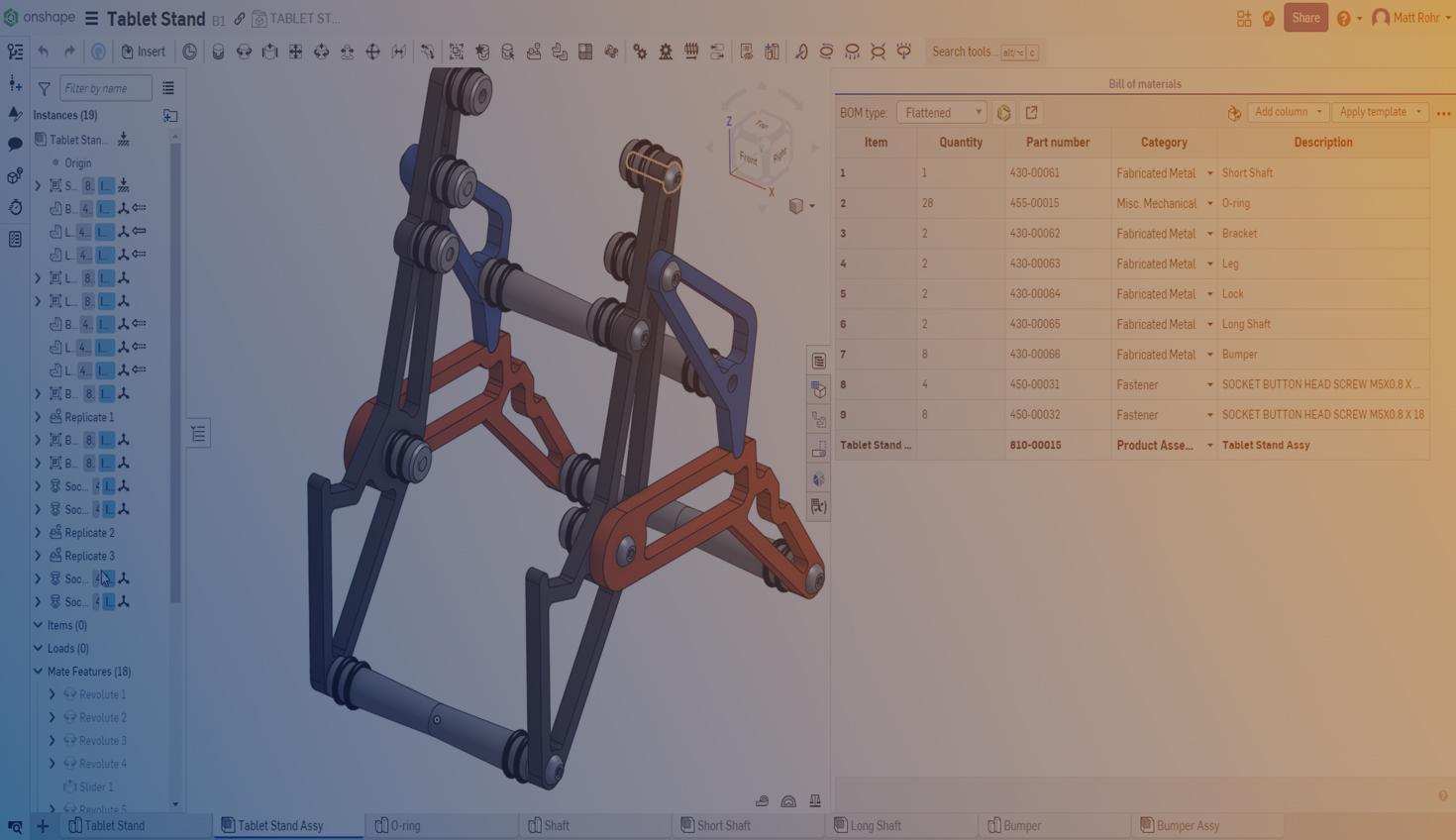This screenshot has width=1456, height=840.
Task: Toggle the instance list view icon
Action: [x=168, y=88]
